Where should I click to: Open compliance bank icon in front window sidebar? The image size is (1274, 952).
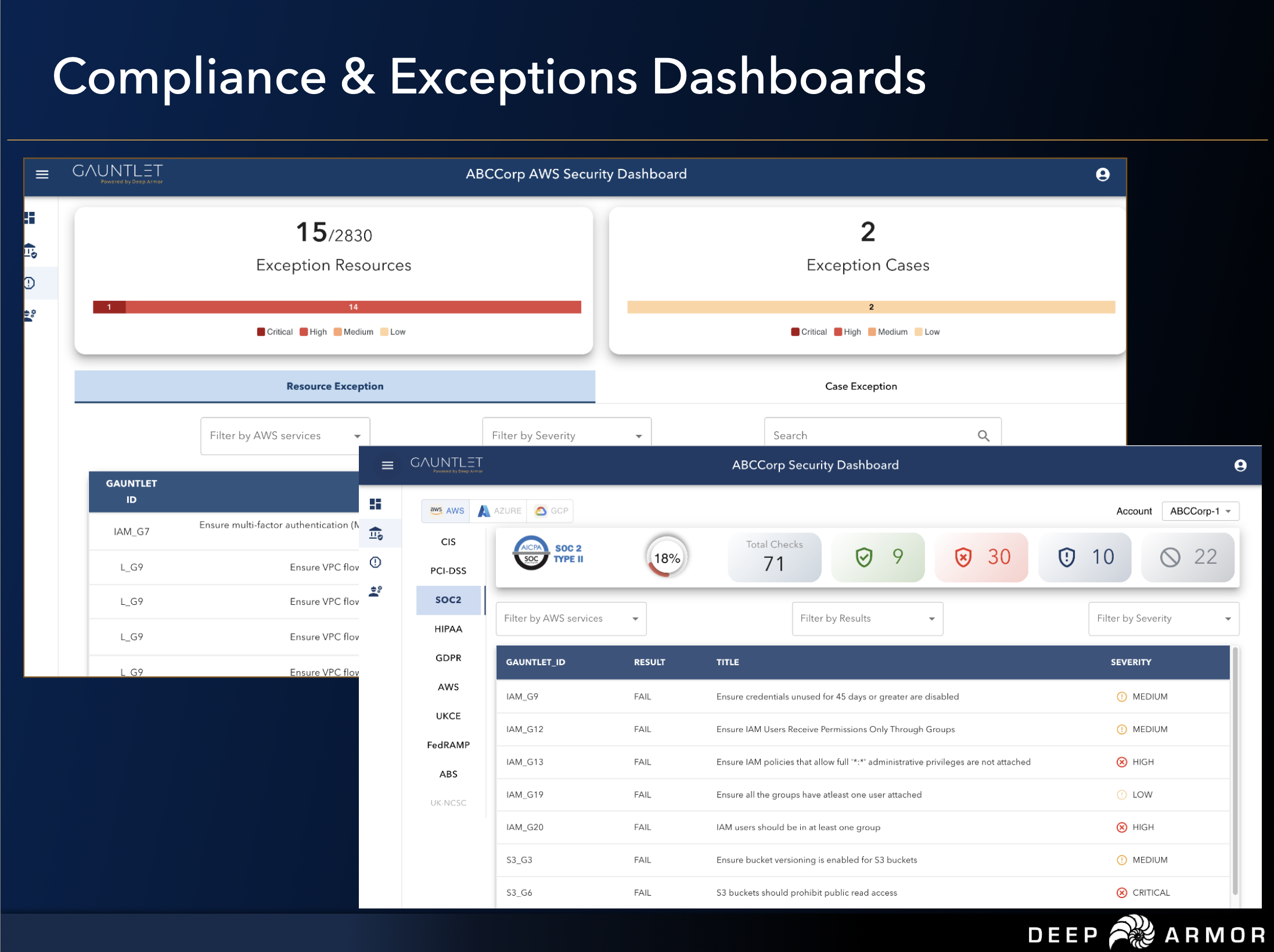[376, 533]
